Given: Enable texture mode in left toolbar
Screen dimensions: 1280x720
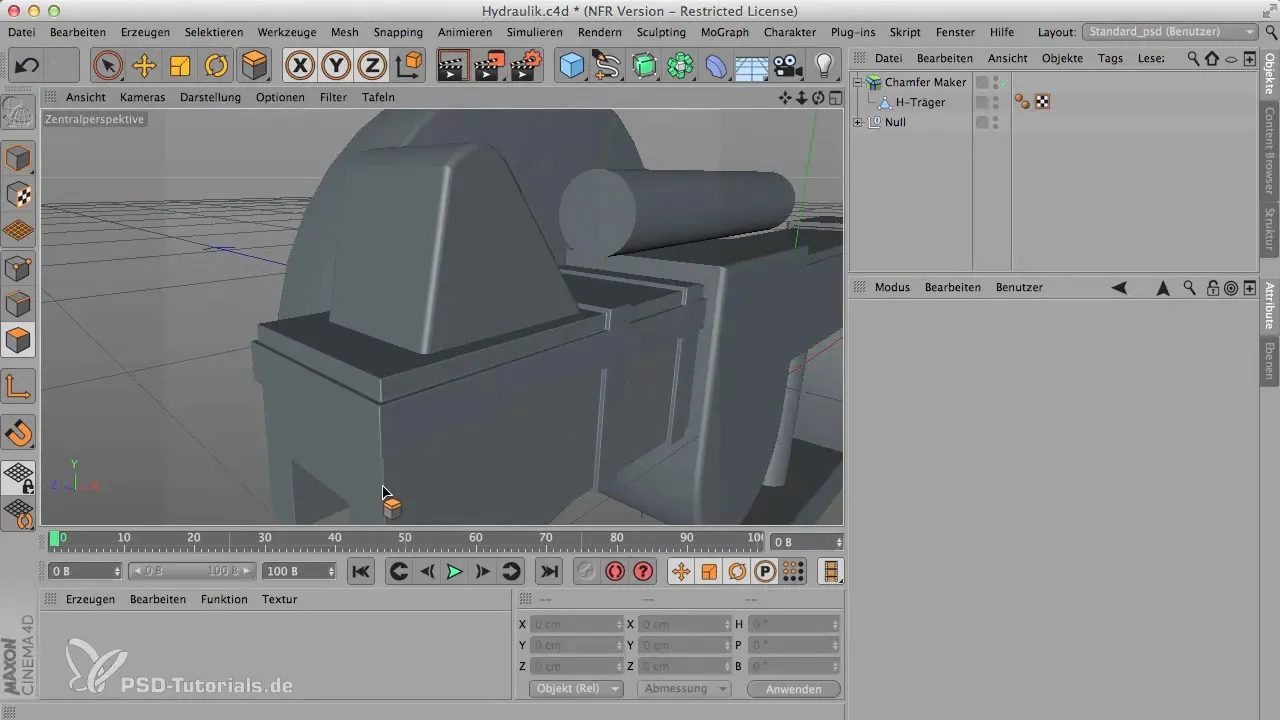Looking at the screenshot, I should (18, 194).
